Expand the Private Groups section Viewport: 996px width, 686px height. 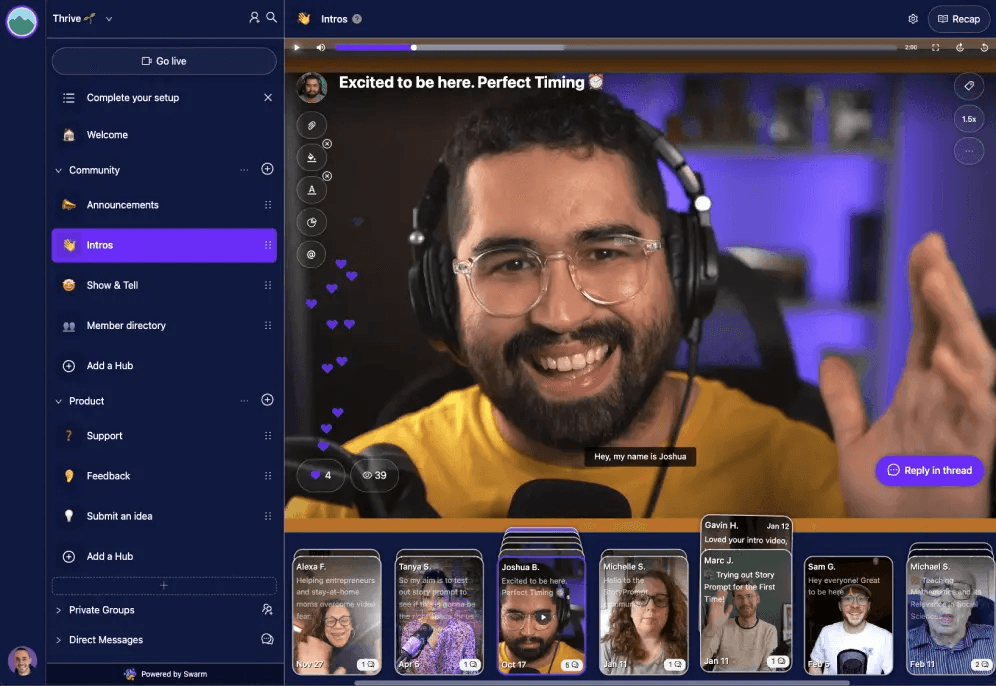[x=58, y=610]
